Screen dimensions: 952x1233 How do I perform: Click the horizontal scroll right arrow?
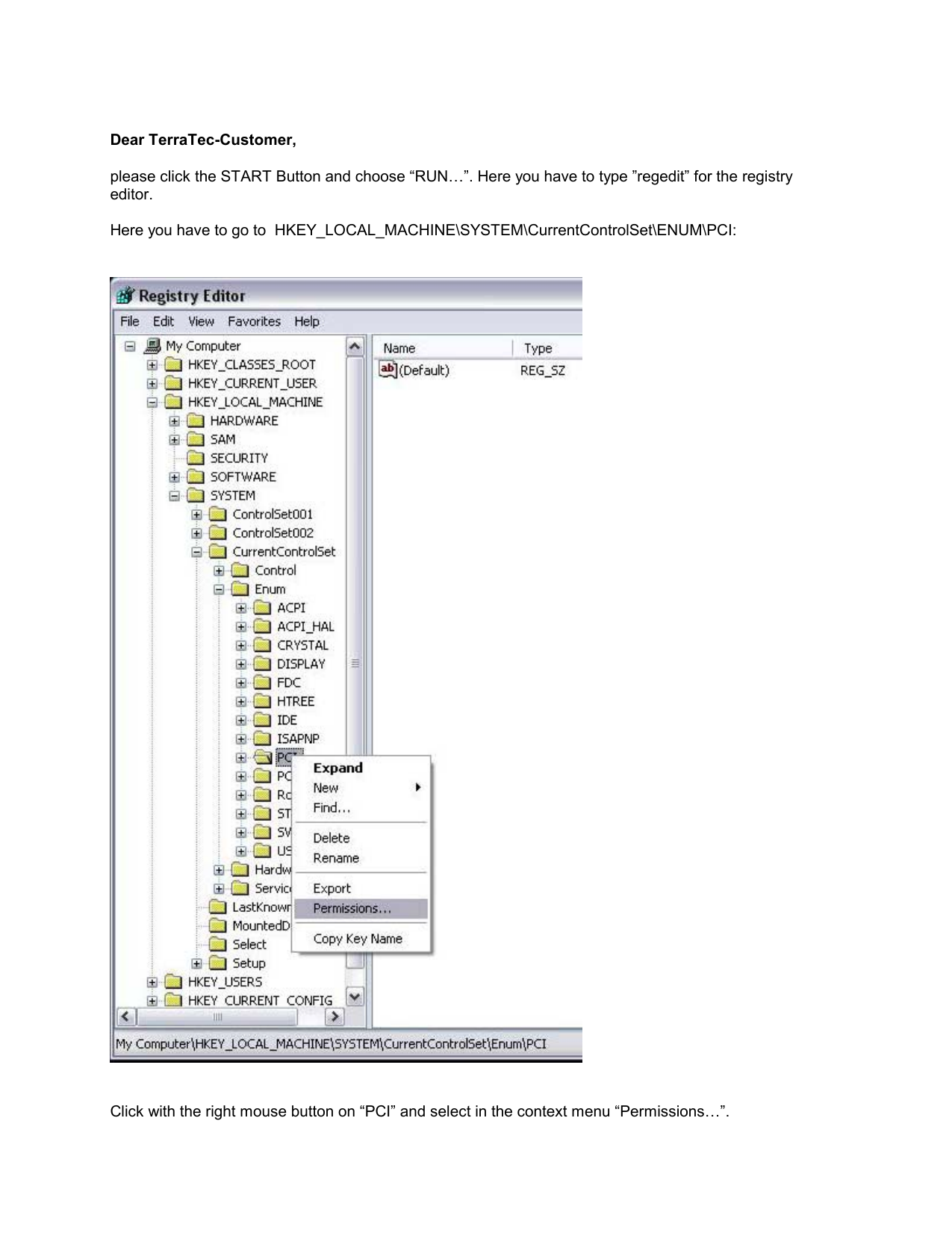coord(335,1016)
